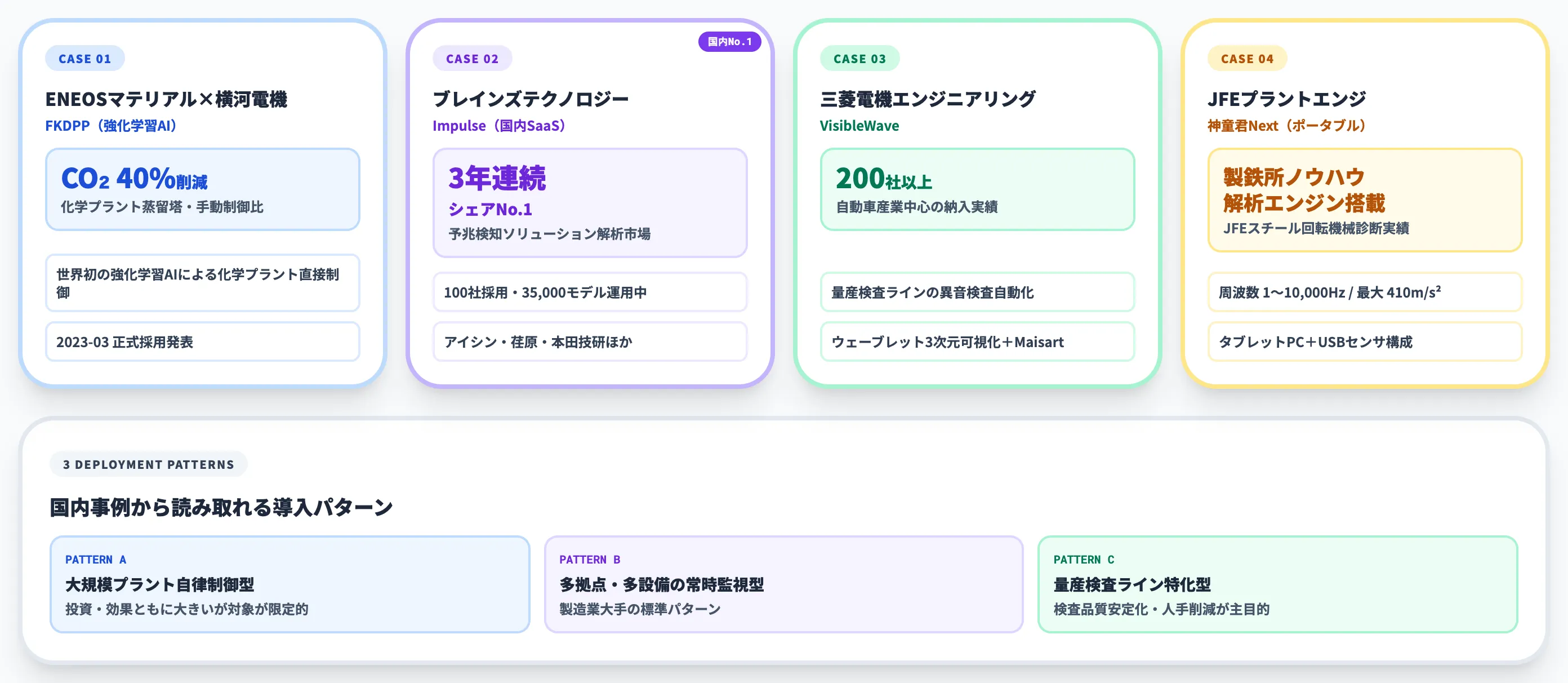This screenshot has height=683, width=1568.
Task: Click the ウェーブレット3次元可視化＋Maisart row
Action: pos(977,342)
